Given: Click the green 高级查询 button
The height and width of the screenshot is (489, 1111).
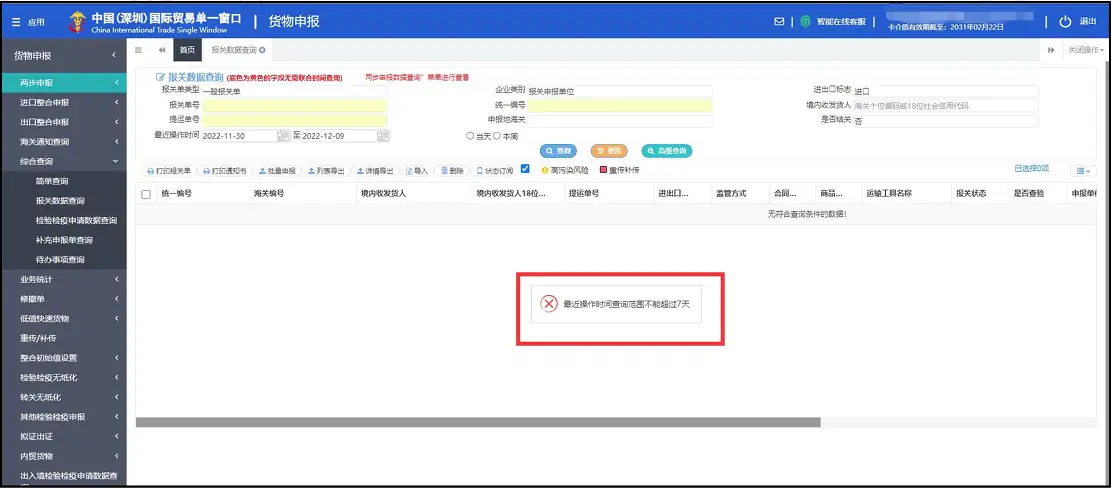Looking at the screenshot, I should pyautogui.click(x=667, y=151).
